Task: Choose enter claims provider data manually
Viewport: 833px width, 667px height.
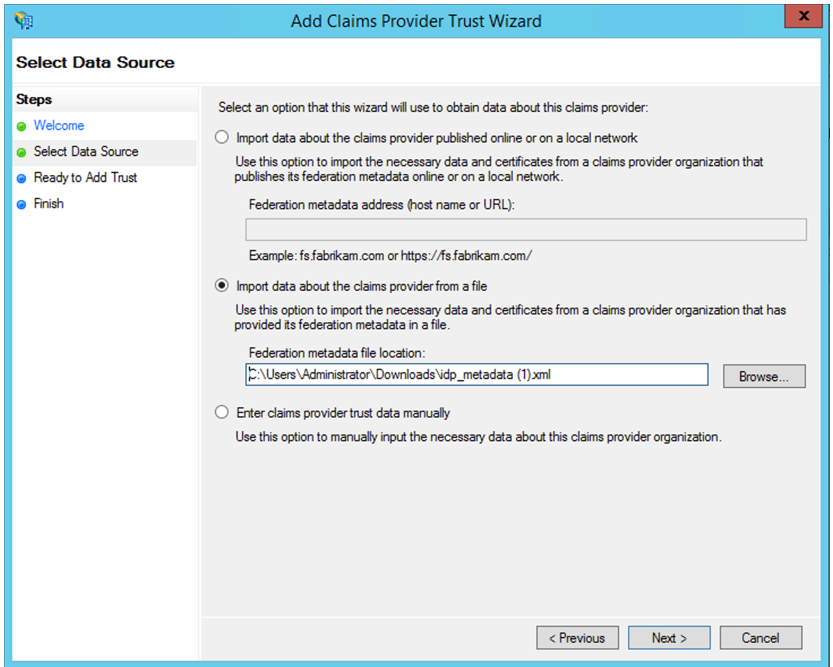Action: pos(223,412)
